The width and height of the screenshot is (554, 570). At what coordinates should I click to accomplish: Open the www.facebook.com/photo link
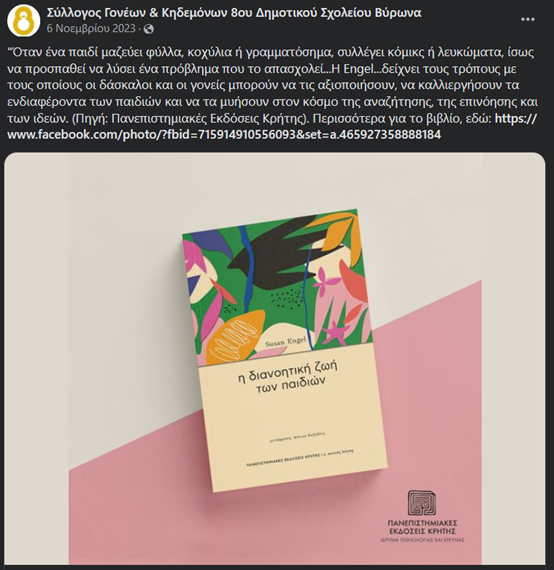224,135
